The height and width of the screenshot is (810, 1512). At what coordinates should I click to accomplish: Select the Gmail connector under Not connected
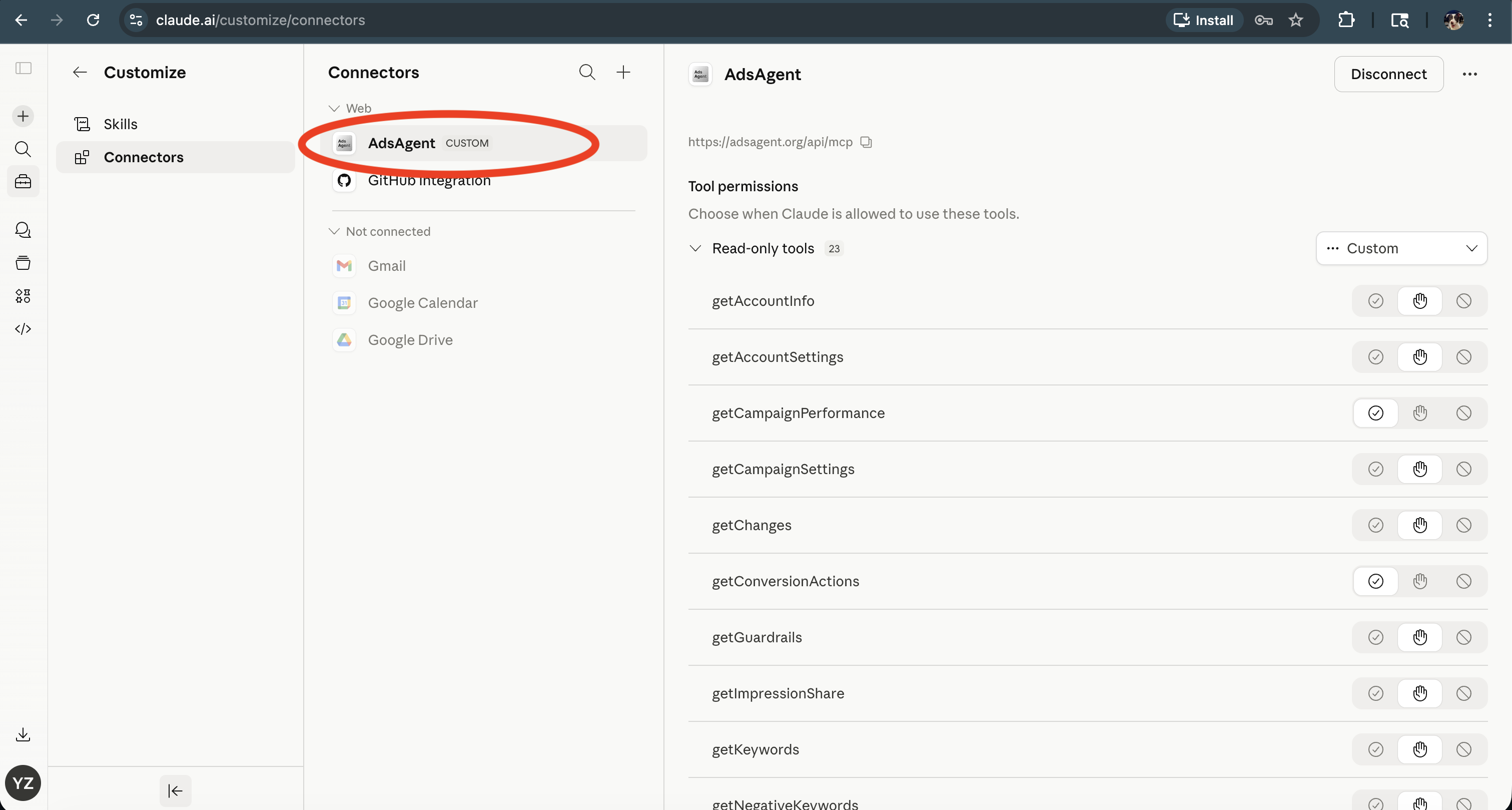[x=386, y=265]
